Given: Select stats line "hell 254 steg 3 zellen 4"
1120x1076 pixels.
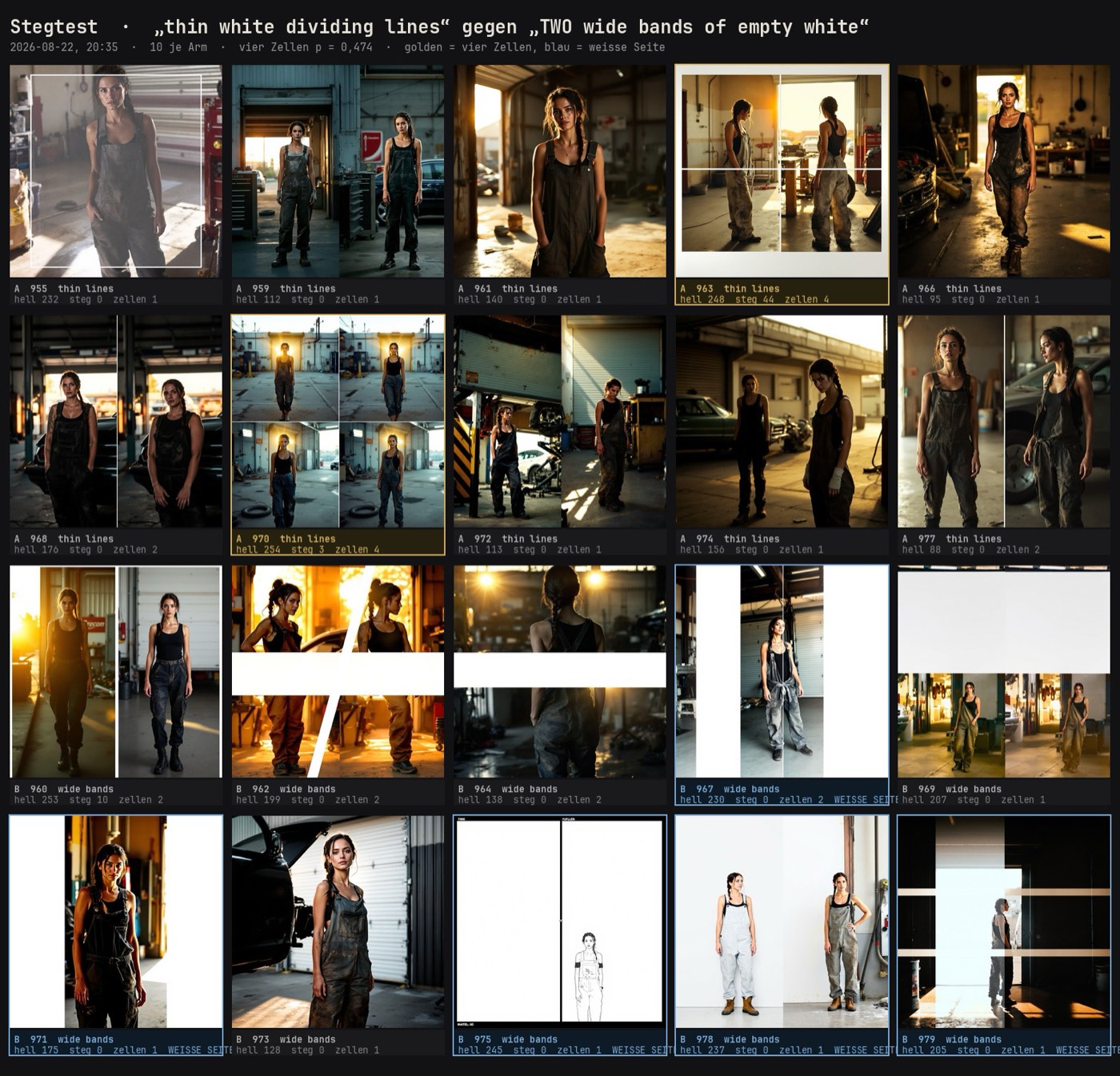Looking at the screenshot, I should pos(308,550).
